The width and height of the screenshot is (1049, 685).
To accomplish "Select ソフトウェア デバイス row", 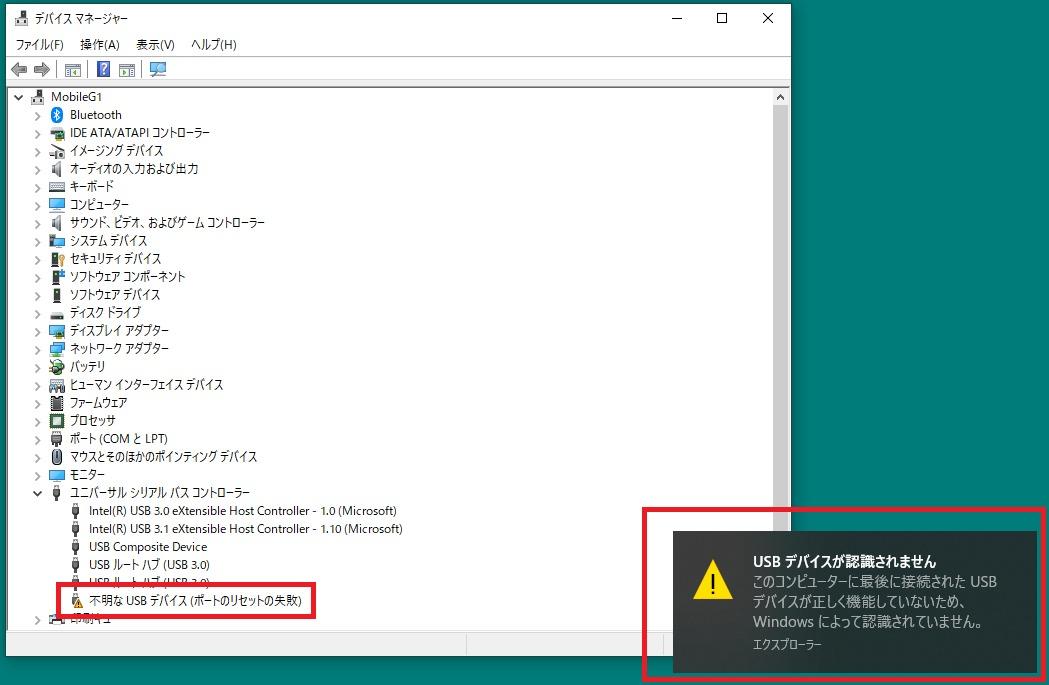I will pos(115,295).
